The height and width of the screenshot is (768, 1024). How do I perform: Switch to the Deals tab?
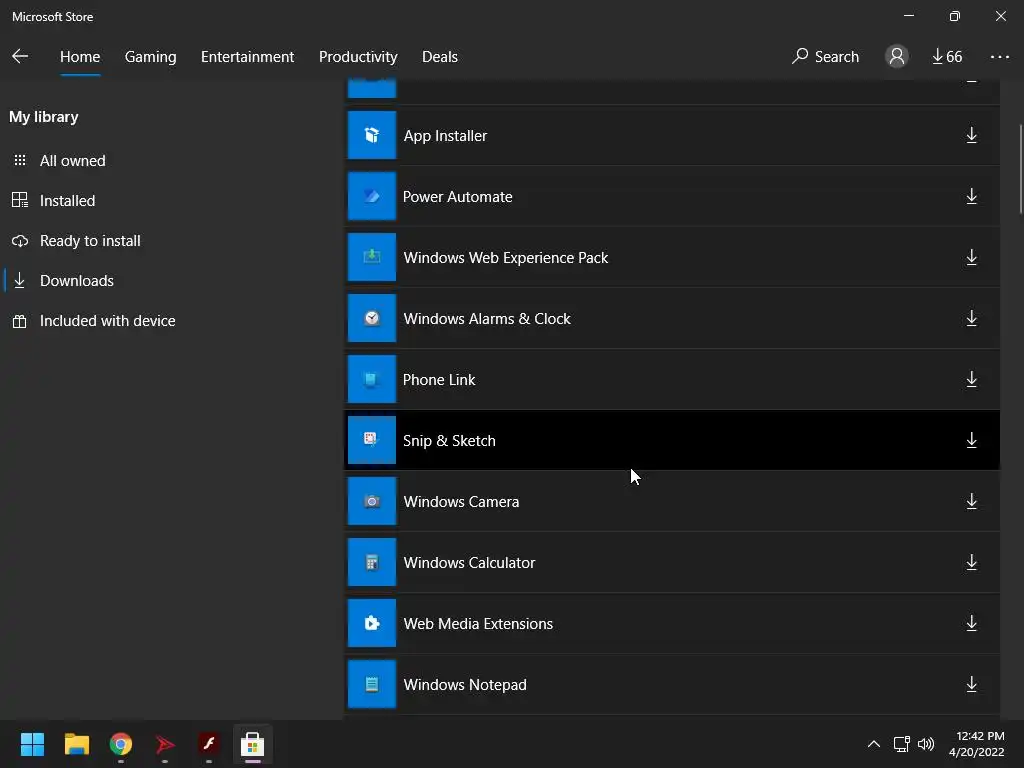click(440, 57)
